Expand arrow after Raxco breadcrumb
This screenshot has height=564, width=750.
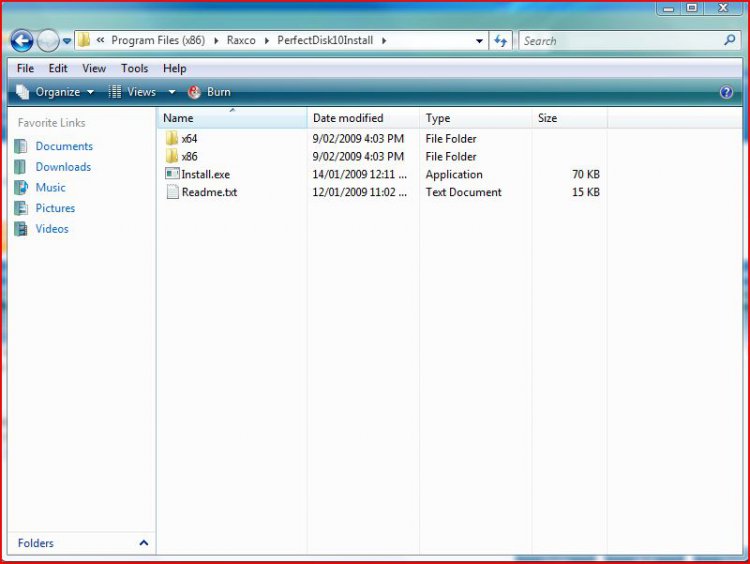click(267, 41)
